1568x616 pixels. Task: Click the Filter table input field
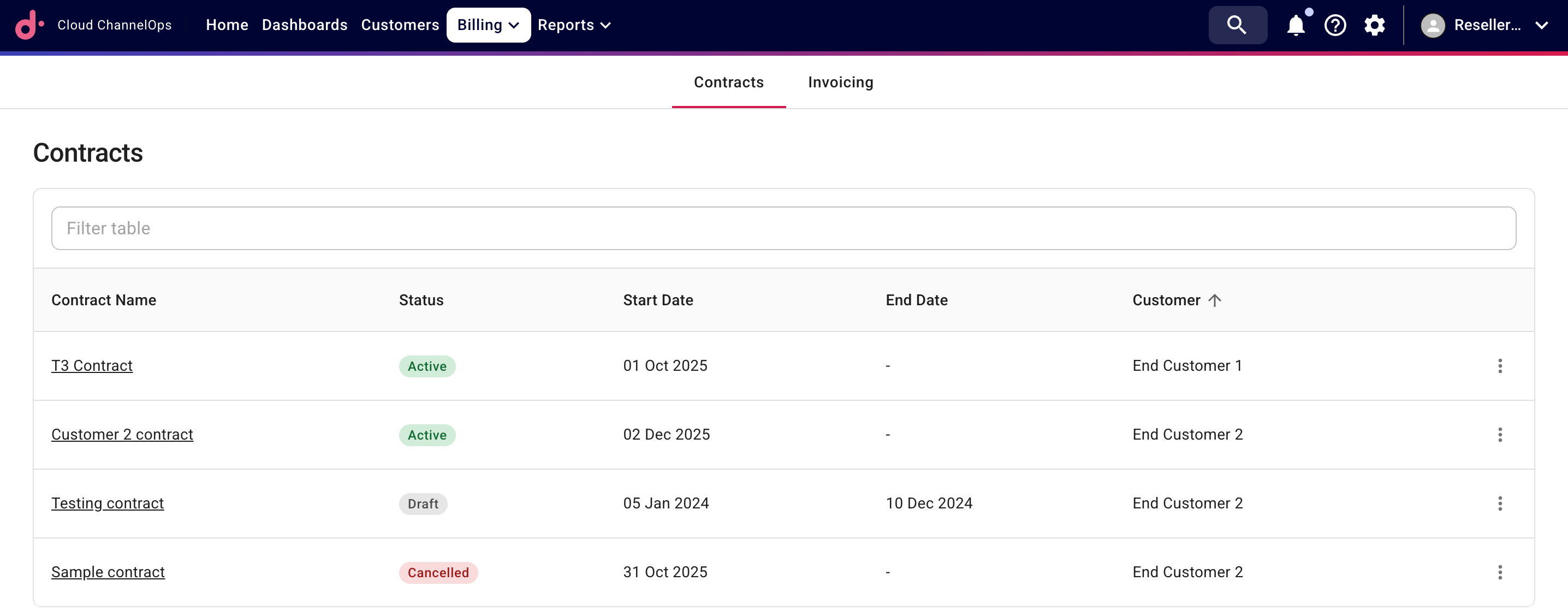point(783,228)
